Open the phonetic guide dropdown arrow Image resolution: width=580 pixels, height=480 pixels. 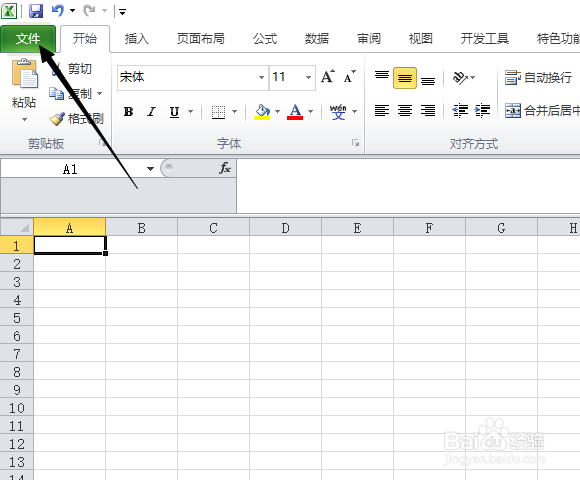pos(354,111)
